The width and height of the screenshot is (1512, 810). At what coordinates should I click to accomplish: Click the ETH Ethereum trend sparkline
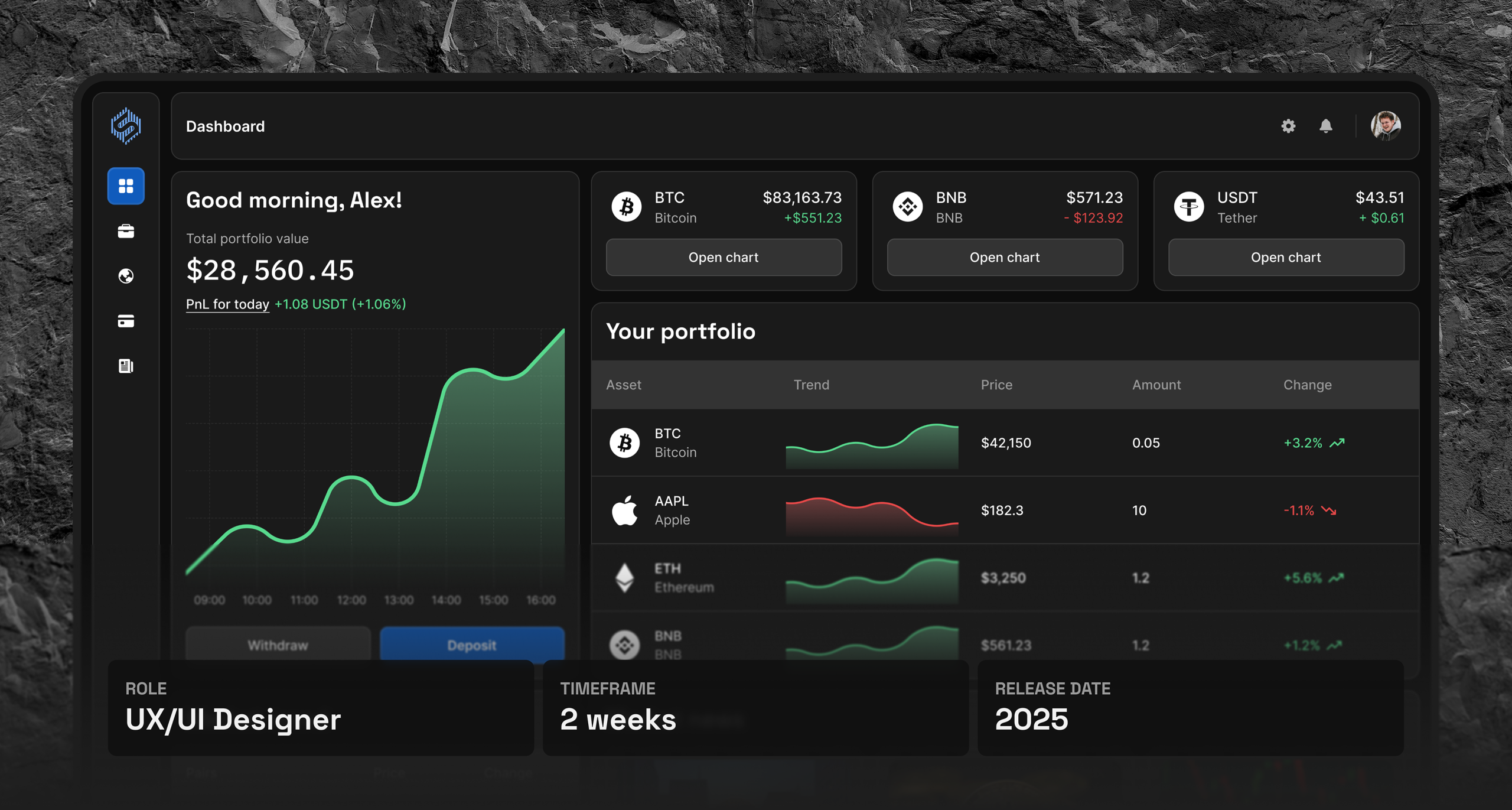click(872, 579)
